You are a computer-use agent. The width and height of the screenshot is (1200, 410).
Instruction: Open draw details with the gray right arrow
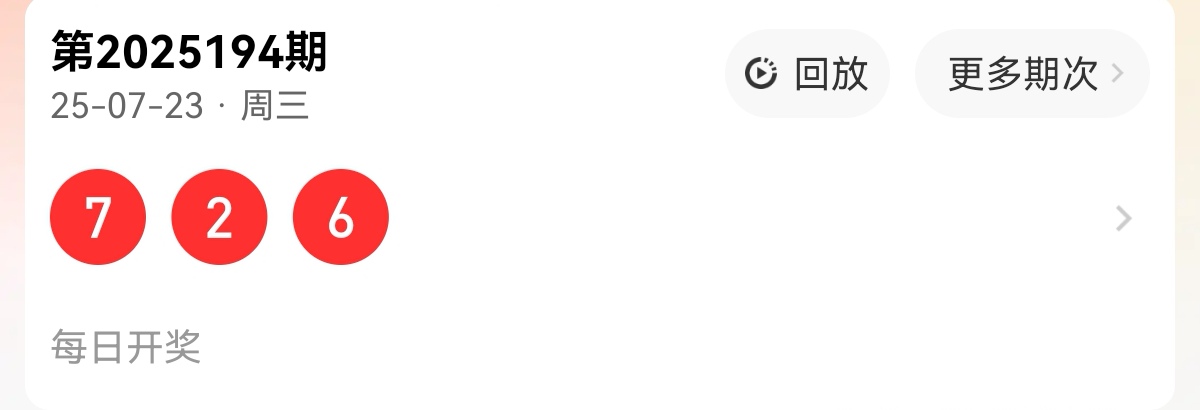coord(1124,218)
